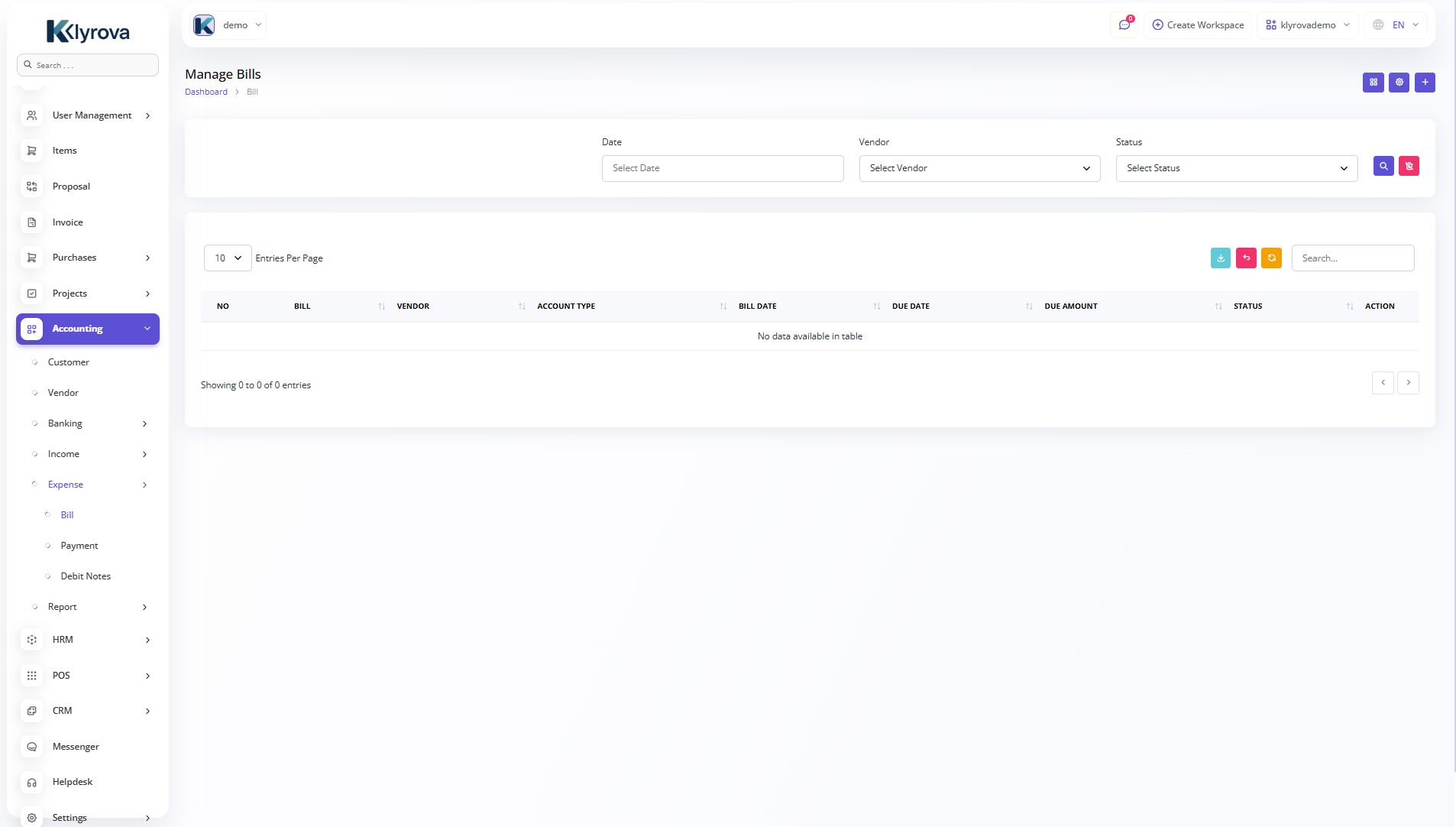Click the orange refresh table icon

tap(1271, 258)
